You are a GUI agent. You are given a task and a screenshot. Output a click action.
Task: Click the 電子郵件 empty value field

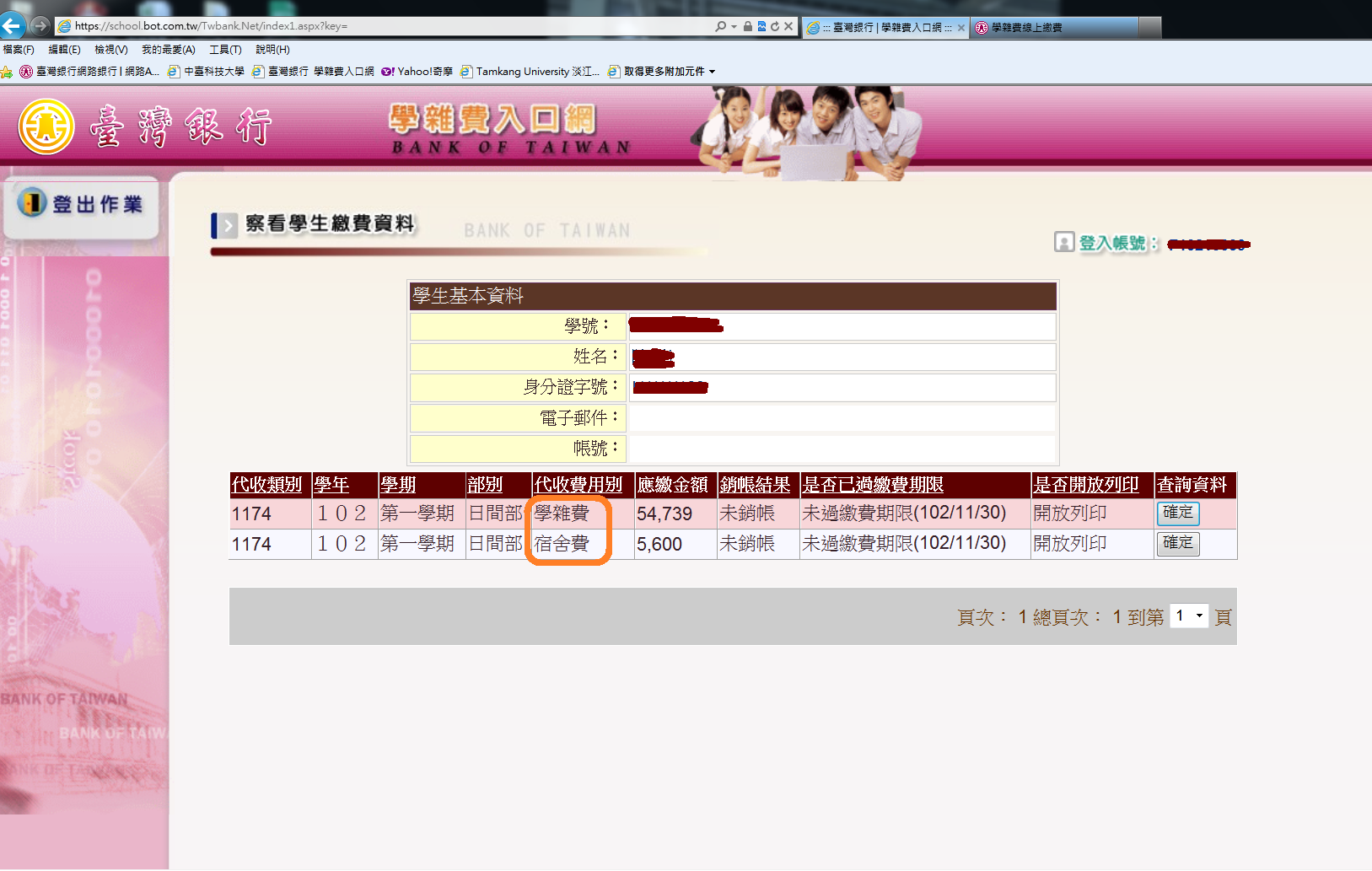tap(842, 417)
